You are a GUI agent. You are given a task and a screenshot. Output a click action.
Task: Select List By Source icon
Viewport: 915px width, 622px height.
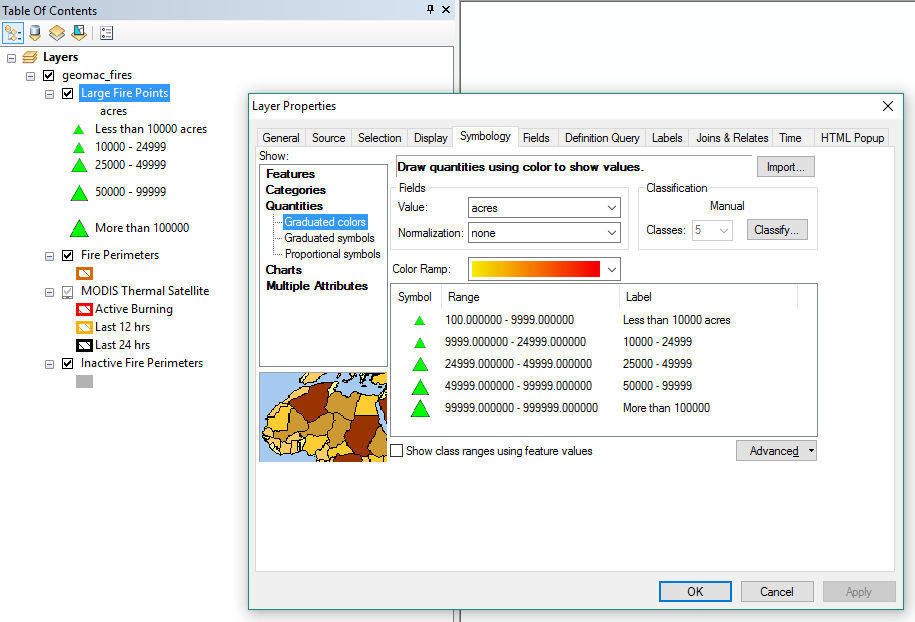[x=35, y=33]
